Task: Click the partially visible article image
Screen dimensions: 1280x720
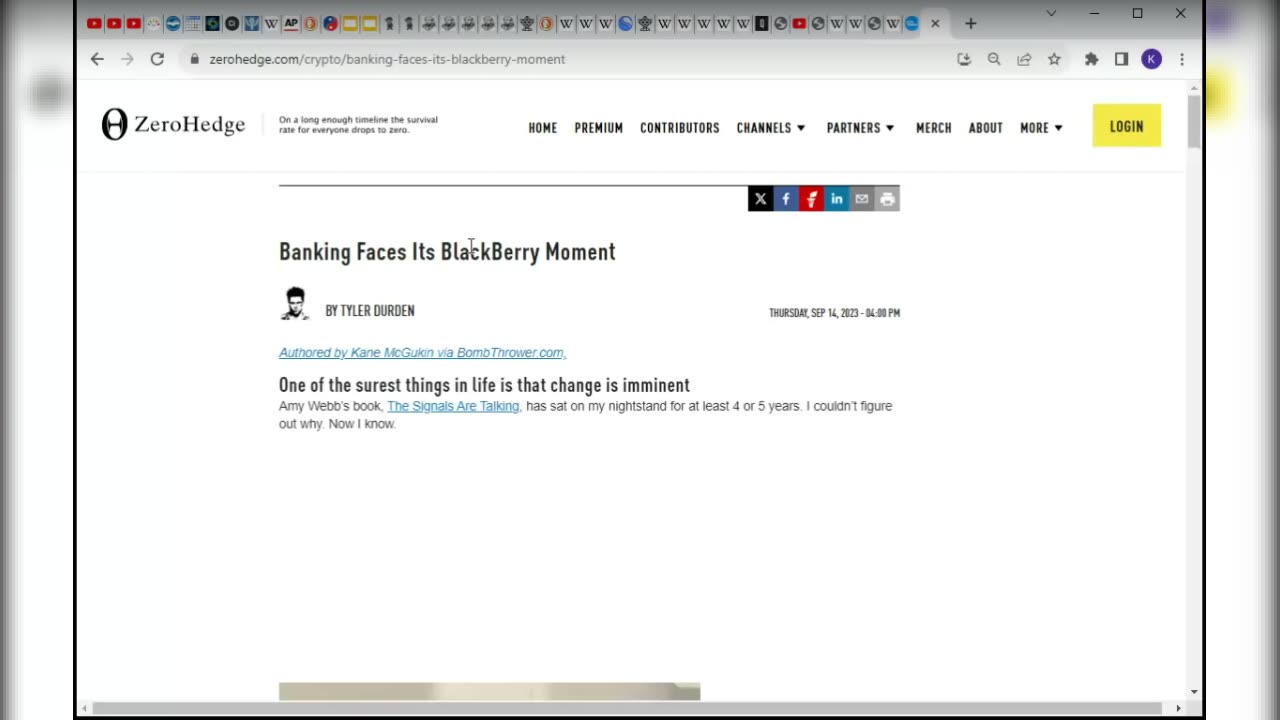Action: click(x=489, y=692)
